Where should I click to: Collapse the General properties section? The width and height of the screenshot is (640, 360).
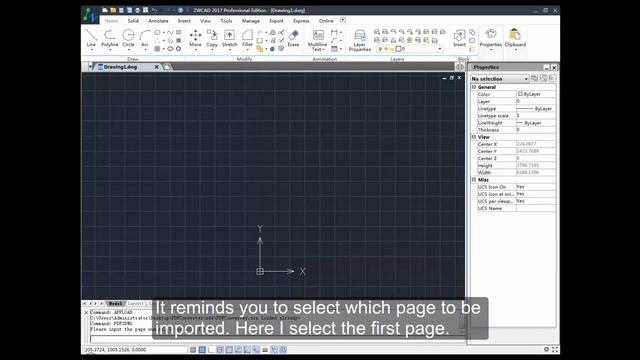474,87
